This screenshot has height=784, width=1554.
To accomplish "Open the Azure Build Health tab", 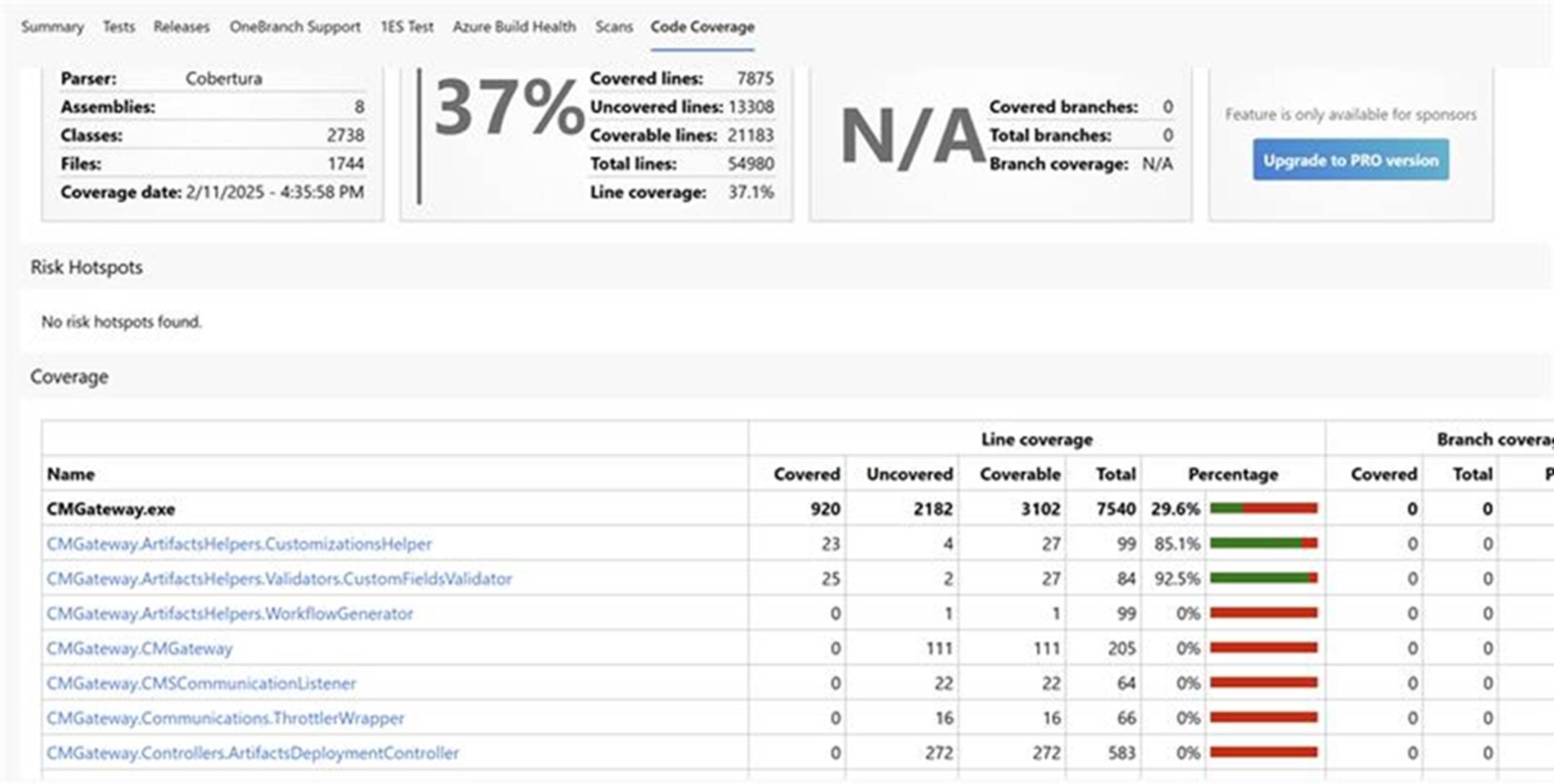I will 514,27.
